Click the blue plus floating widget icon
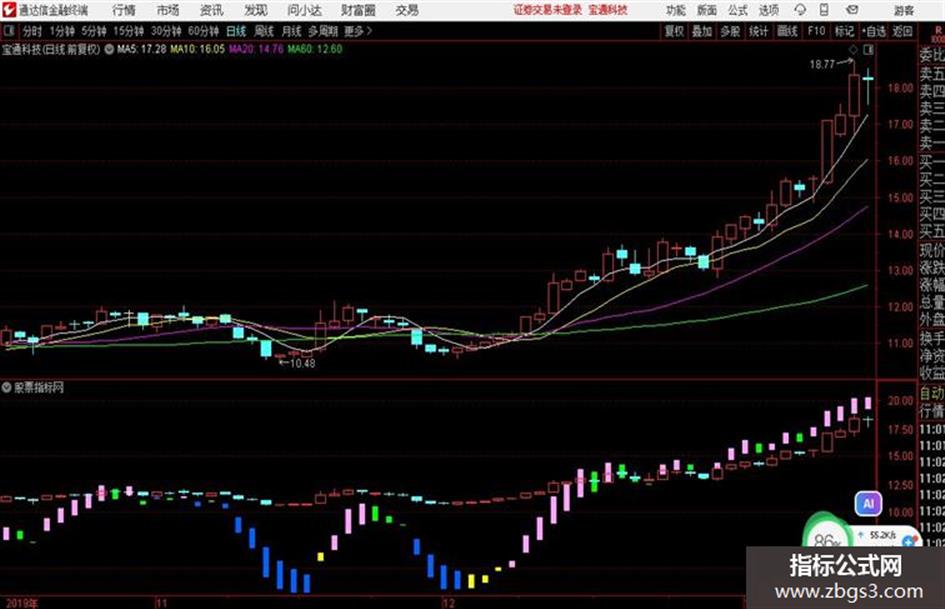This screenshot has width=945, height=609. (909, 542)
